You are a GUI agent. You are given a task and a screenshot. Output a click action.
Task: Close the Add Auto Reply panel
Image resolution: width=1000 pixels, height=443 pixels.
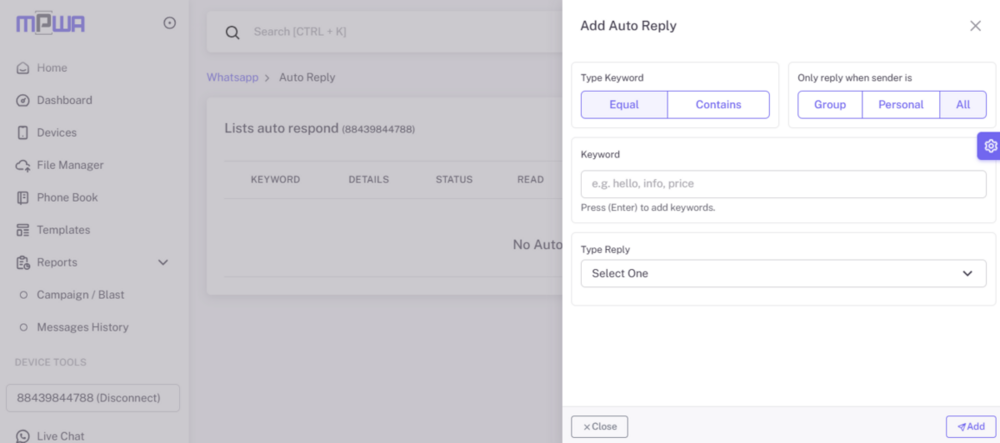(975, 26)
